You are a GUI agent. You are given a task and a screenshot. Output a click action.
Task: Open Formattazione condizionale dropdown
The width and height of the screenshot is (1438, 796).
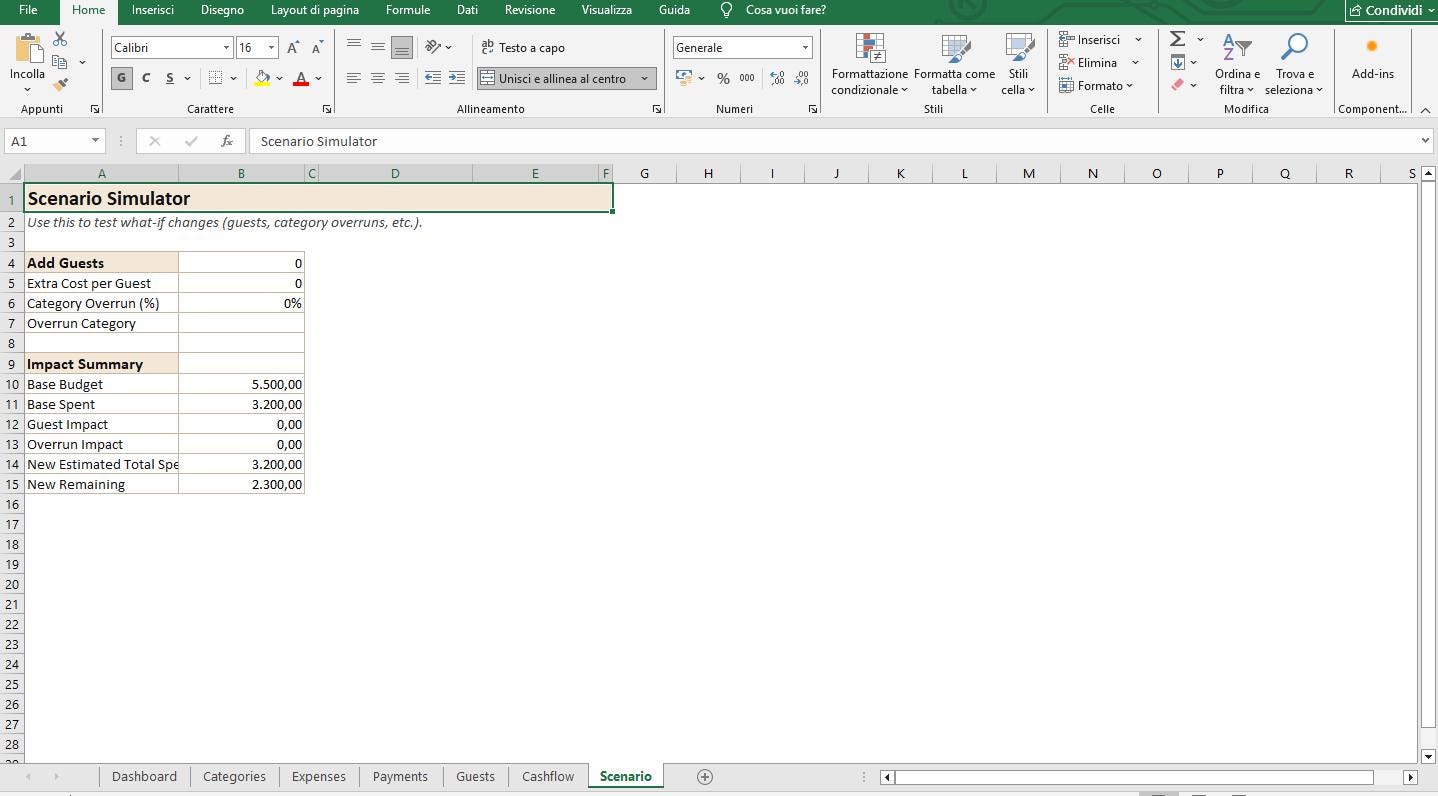(869, 66)
